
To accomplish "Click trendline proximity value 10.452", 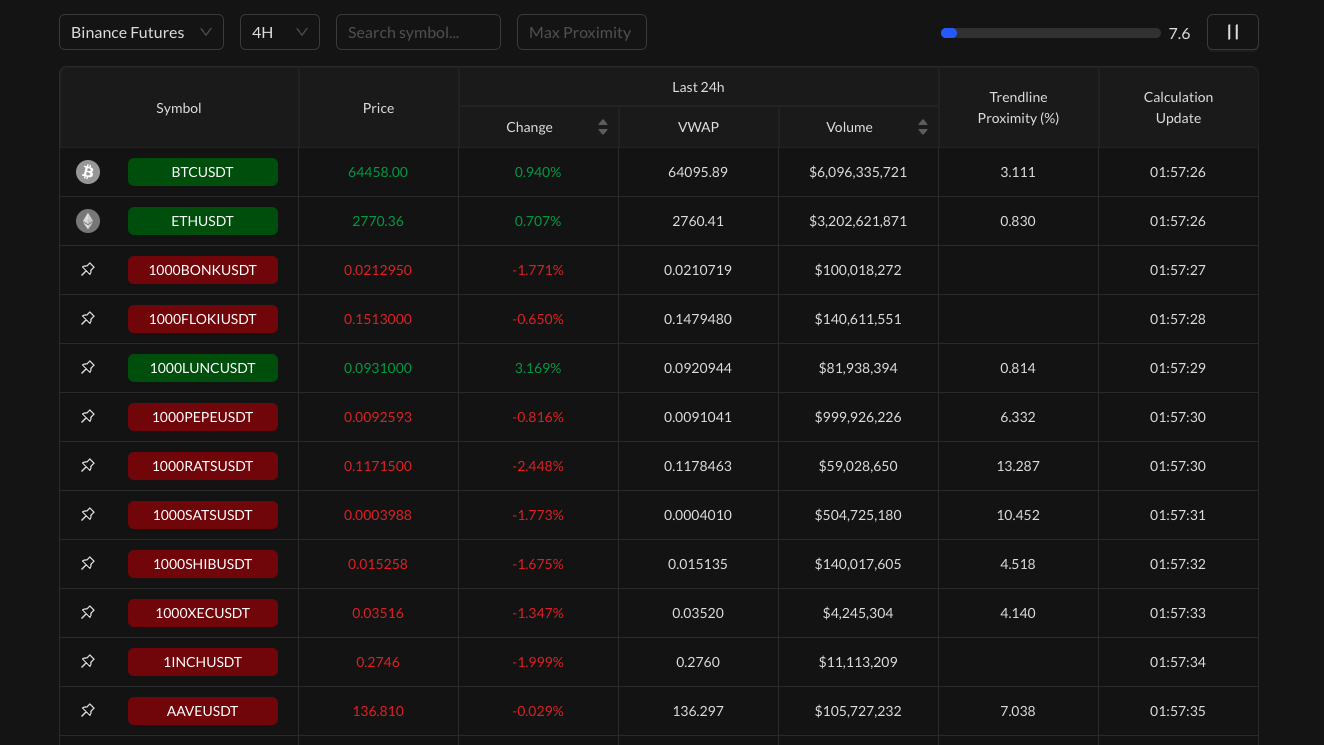I will click(x=1018, y=515).
